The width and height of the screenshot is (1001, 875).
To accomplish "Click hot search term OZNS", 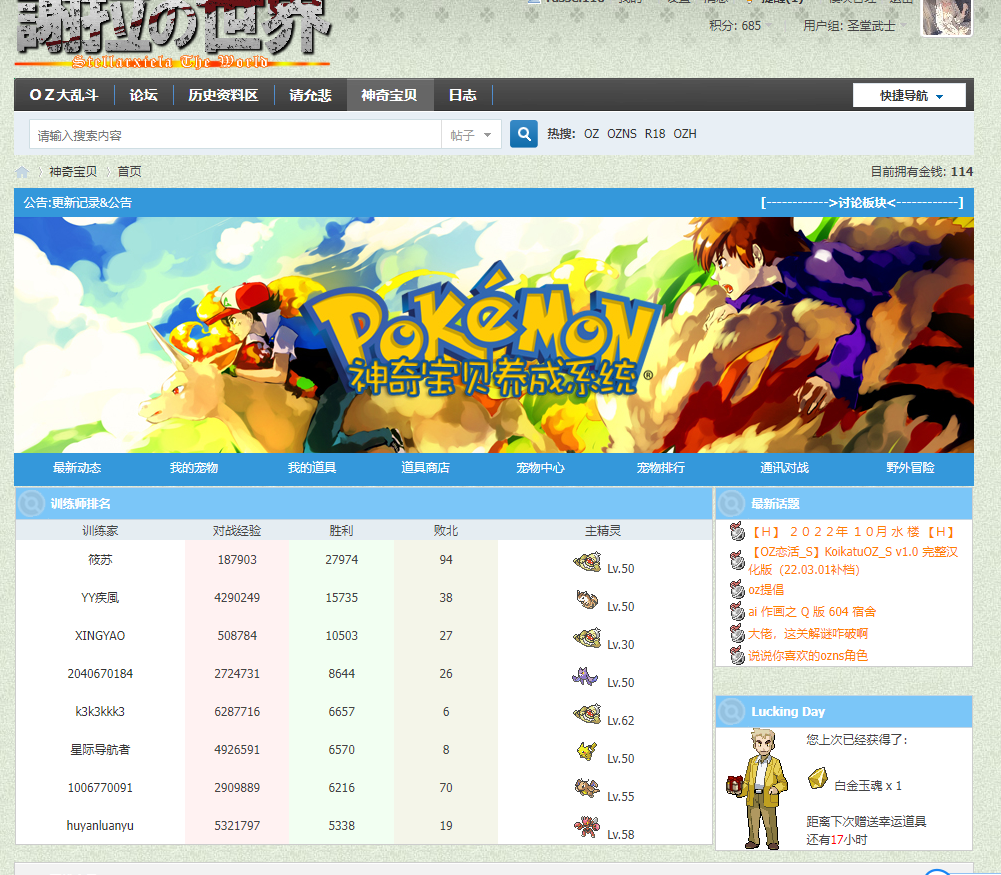I will pos(622,134).
